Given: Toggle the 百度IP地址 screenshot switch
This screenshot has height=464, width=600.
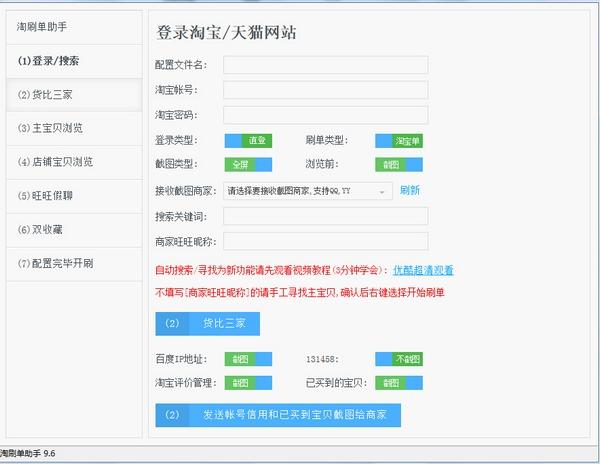Looking at the screenshot, I should pyautogui.click(x=248, y=359).
